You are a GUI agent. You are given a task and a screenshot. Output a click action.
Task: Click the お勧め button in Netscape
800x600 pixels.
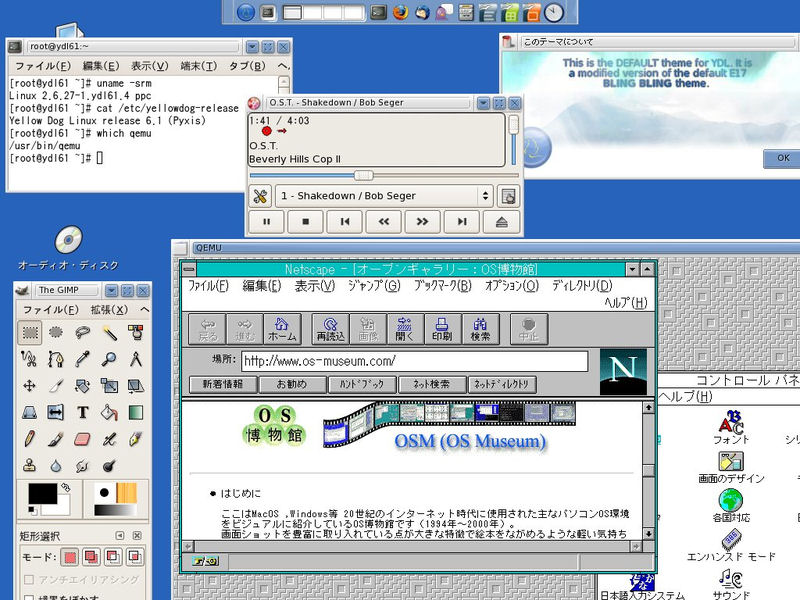pos(292,384)
